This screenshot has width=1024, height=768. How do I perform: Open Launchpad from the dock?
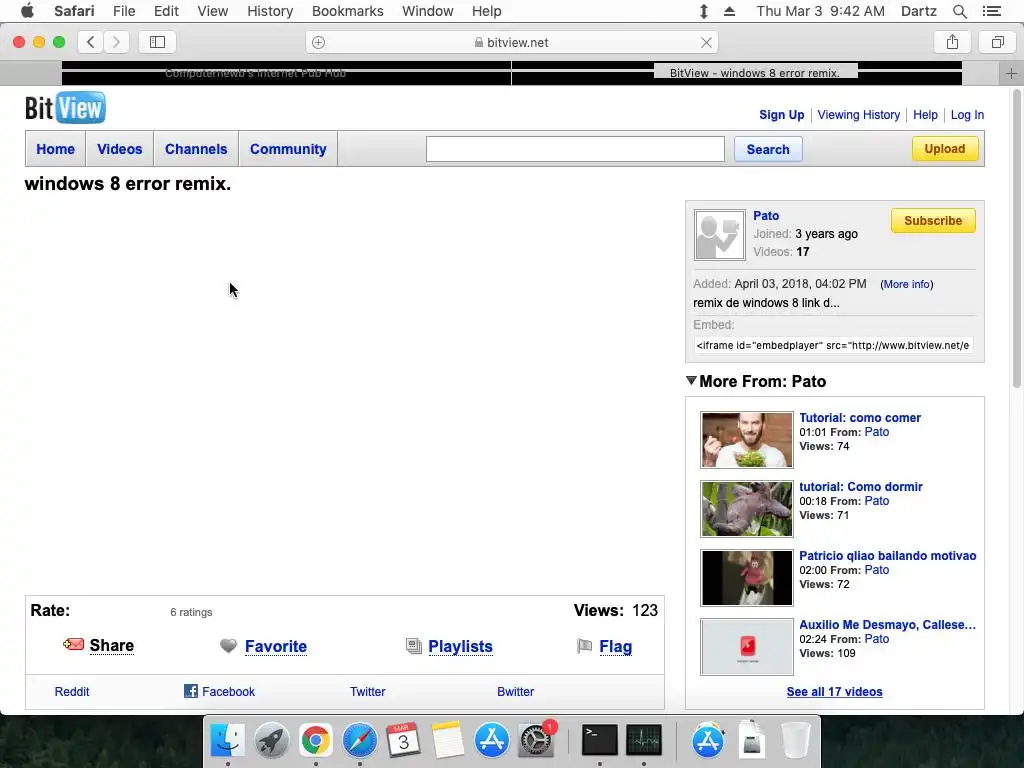click(x=272, y=740)
